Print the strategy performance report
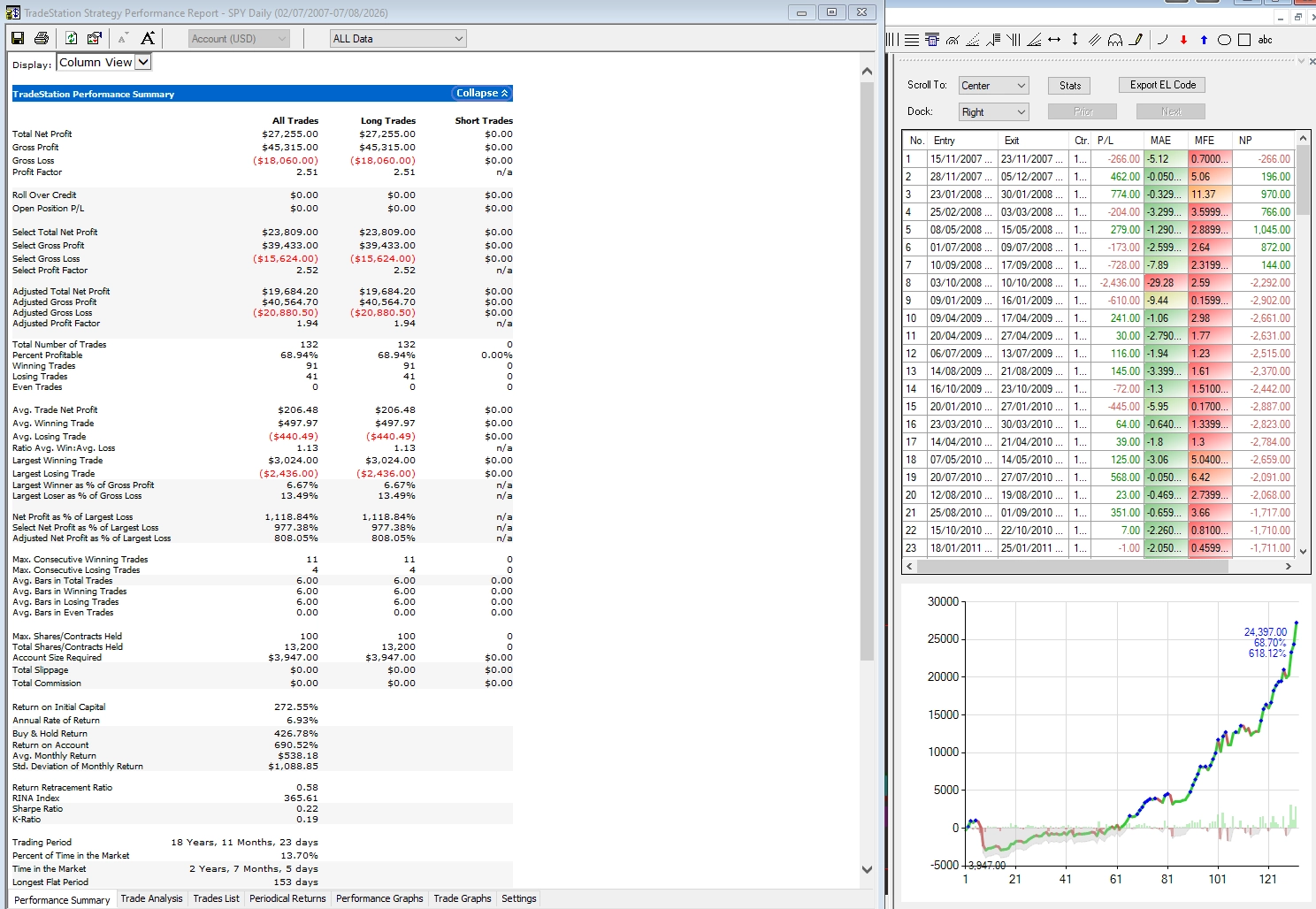1316x909 pixels. coord(41,38)
